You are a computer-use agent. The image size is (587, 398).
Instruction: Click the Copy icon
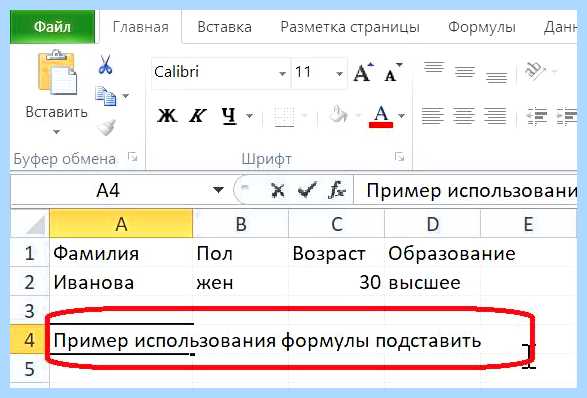106,96
